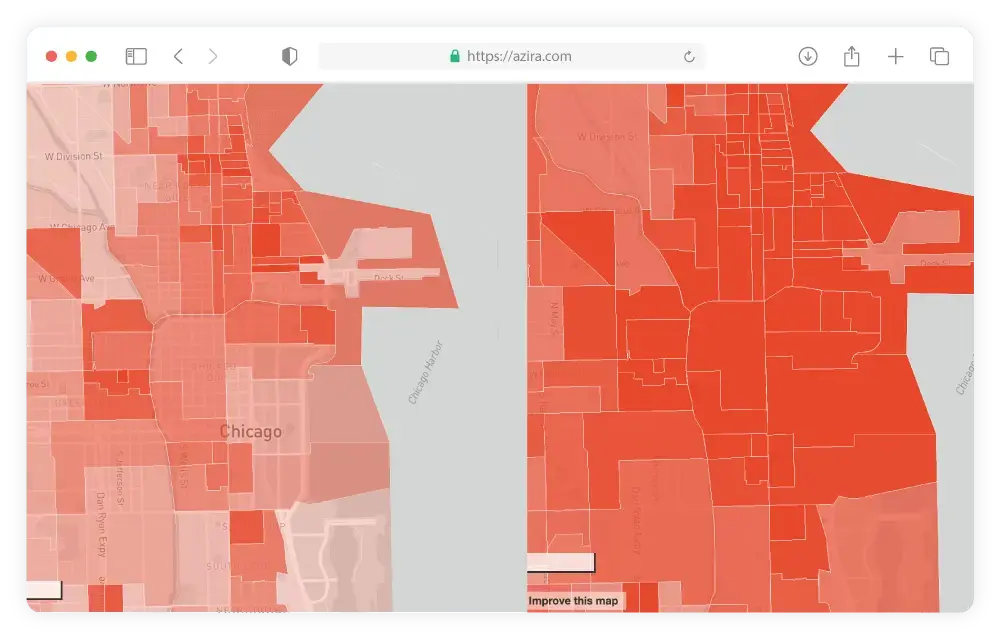The width and height of the screenshot is (1000, 639).
Task: Click W Chicago Ave label on left map
Action: 74,228
